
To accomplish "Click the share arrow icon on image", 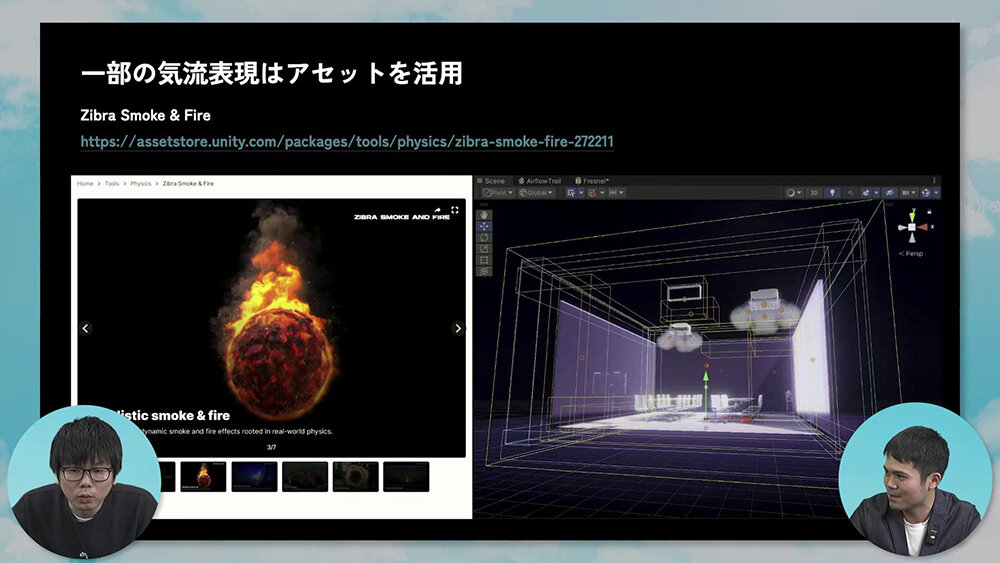I will tap(437, 210).
